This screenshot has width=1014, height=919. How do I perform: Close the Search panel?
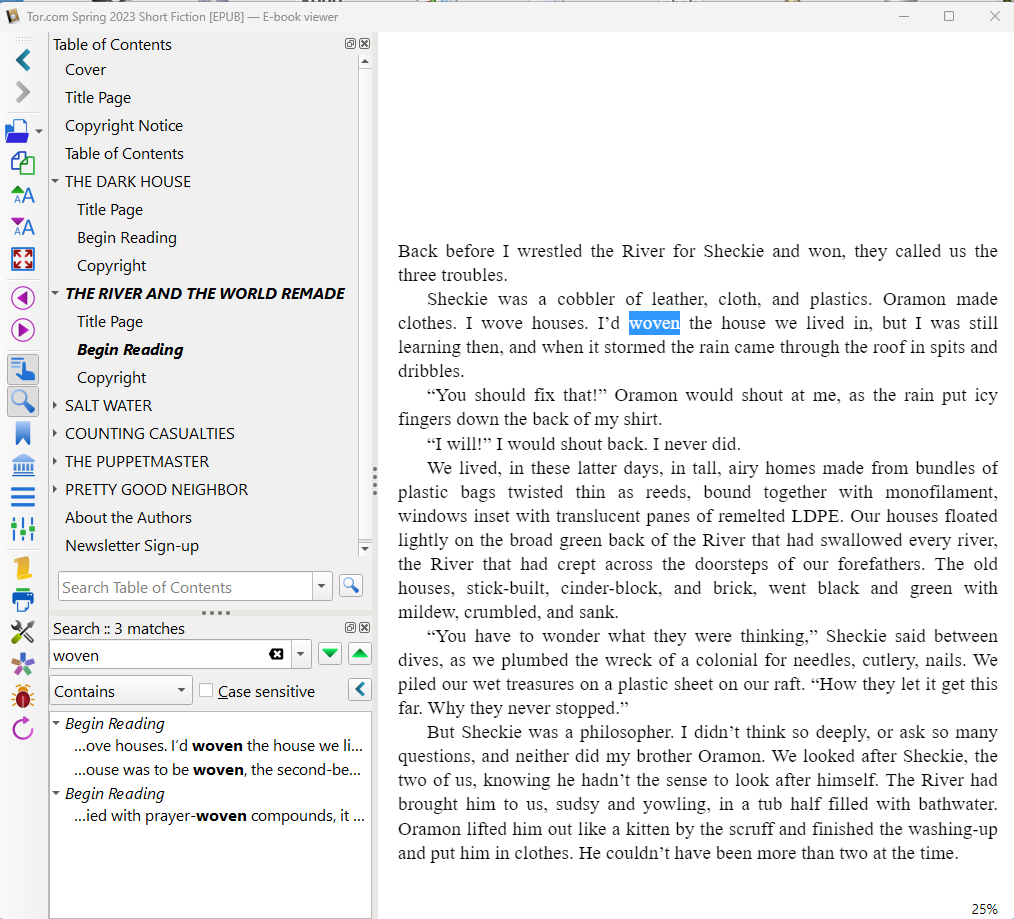coord(365,627)
